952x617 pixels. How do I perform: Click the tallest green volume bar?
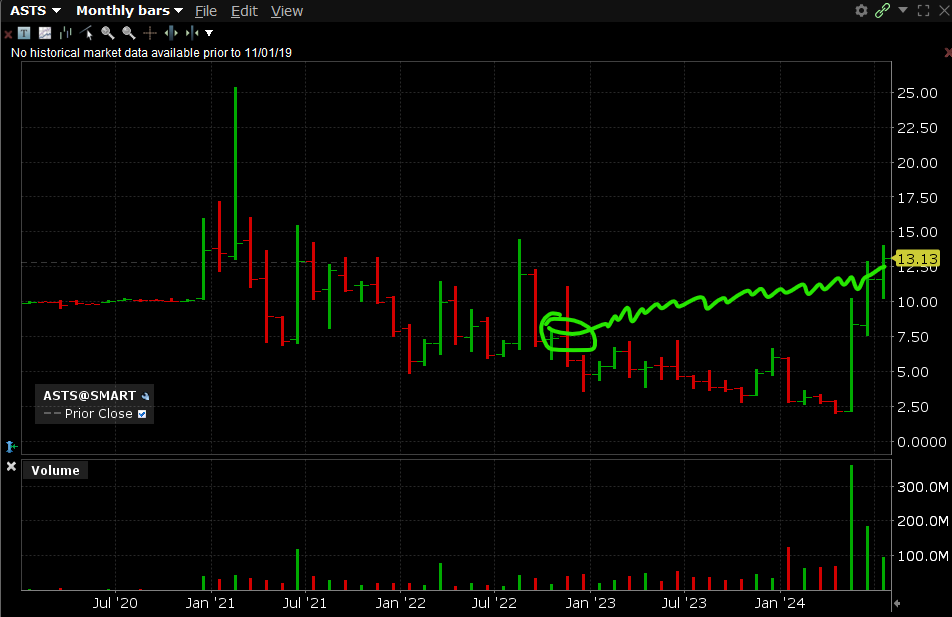[x=851, y=527]
